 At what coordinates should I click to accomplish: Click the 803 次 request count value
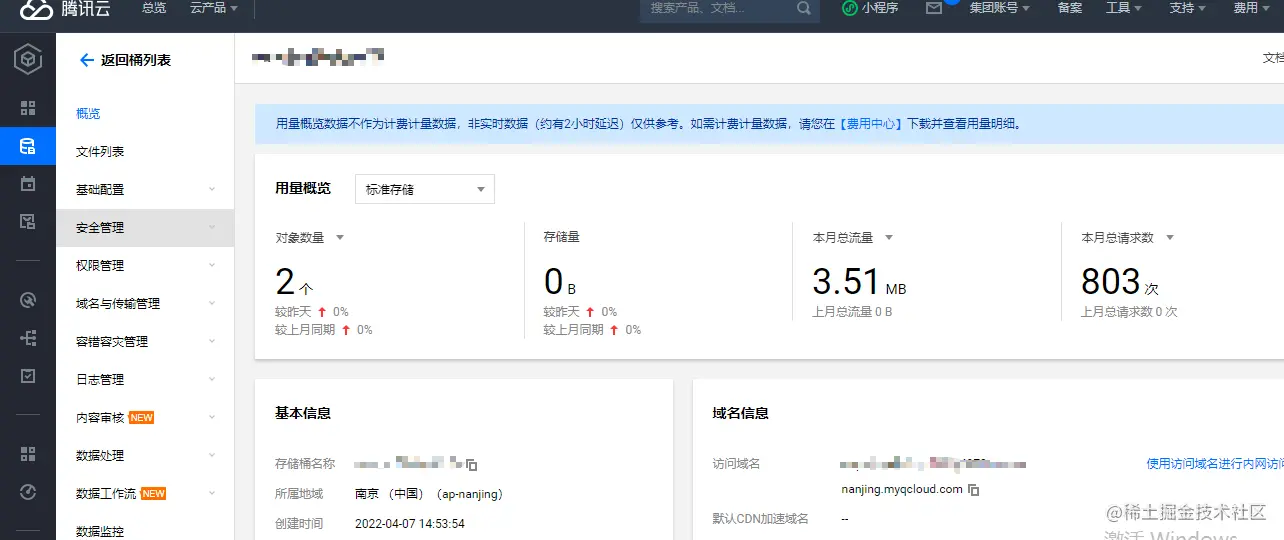1120,283
